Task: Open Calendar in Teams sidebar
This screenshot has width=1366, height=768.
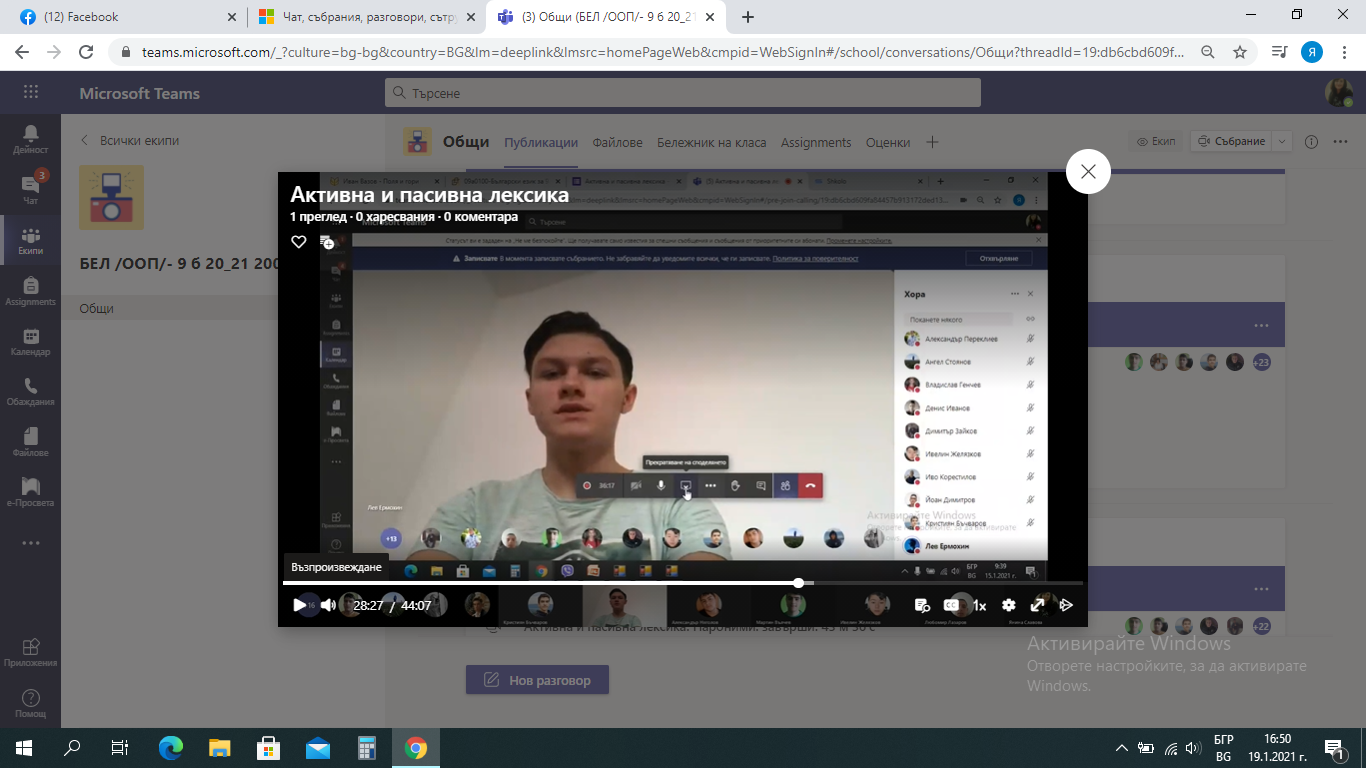Action: [30, 342]
